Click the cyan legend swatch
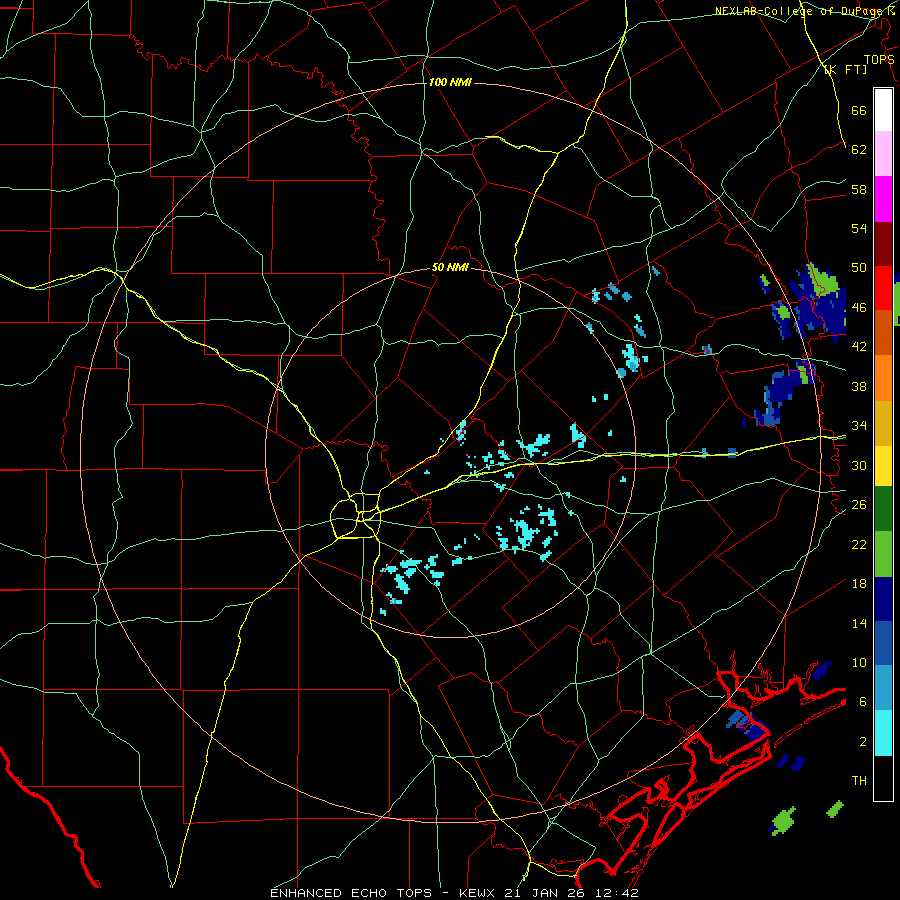 click(x=883, y=733)
